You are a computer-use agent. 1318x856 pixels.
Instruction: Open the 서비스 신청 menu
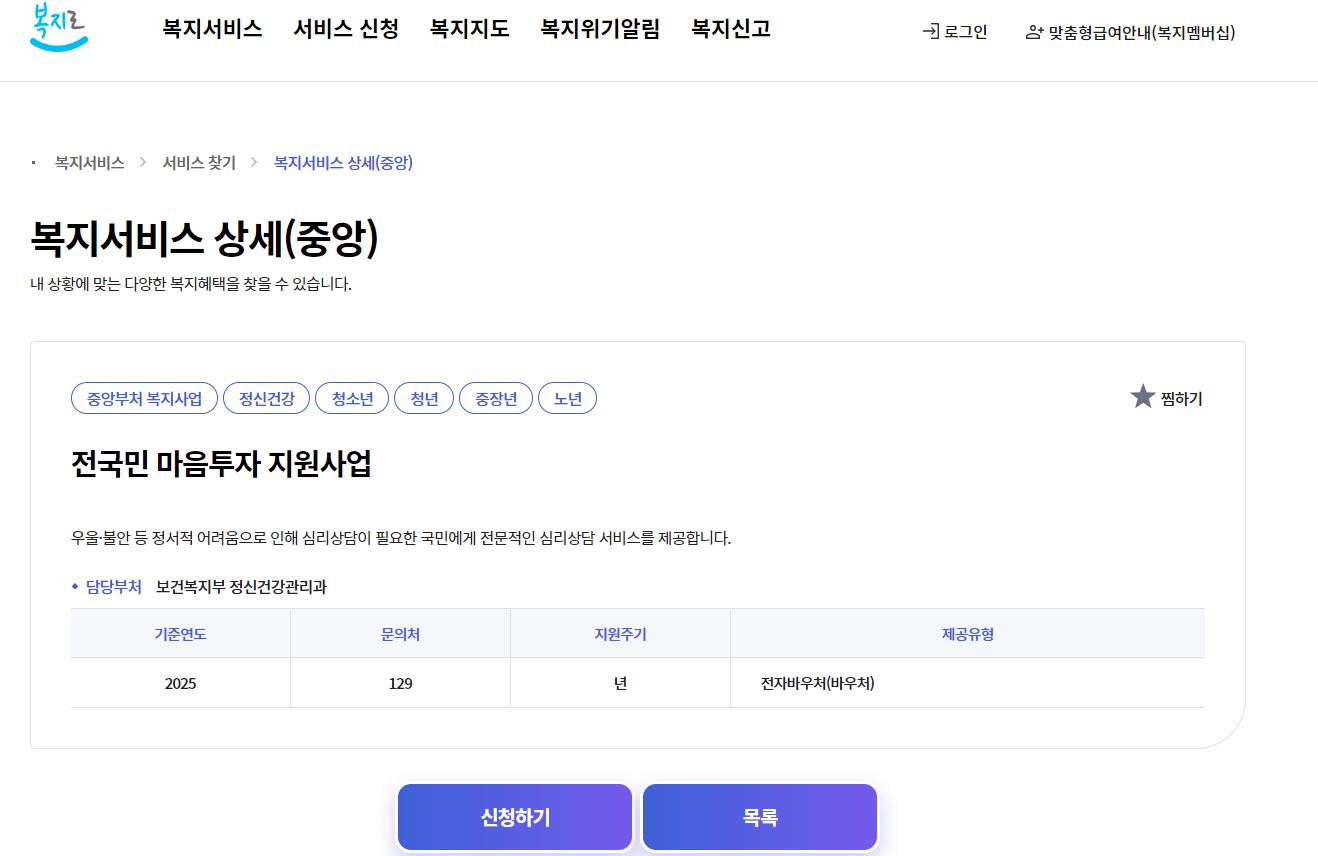pyautogui.click(x=345, y=30)
